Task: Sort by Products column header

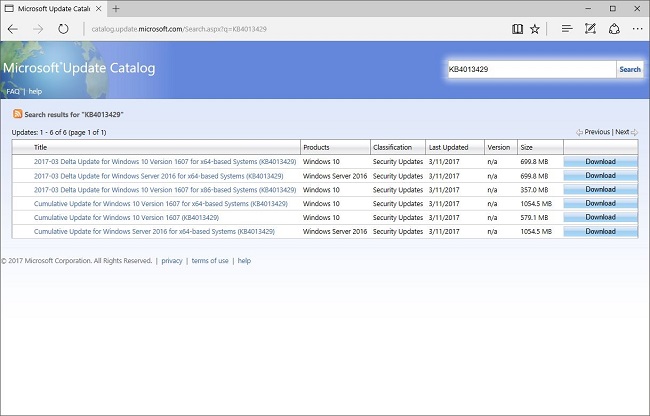Action: 316,147
